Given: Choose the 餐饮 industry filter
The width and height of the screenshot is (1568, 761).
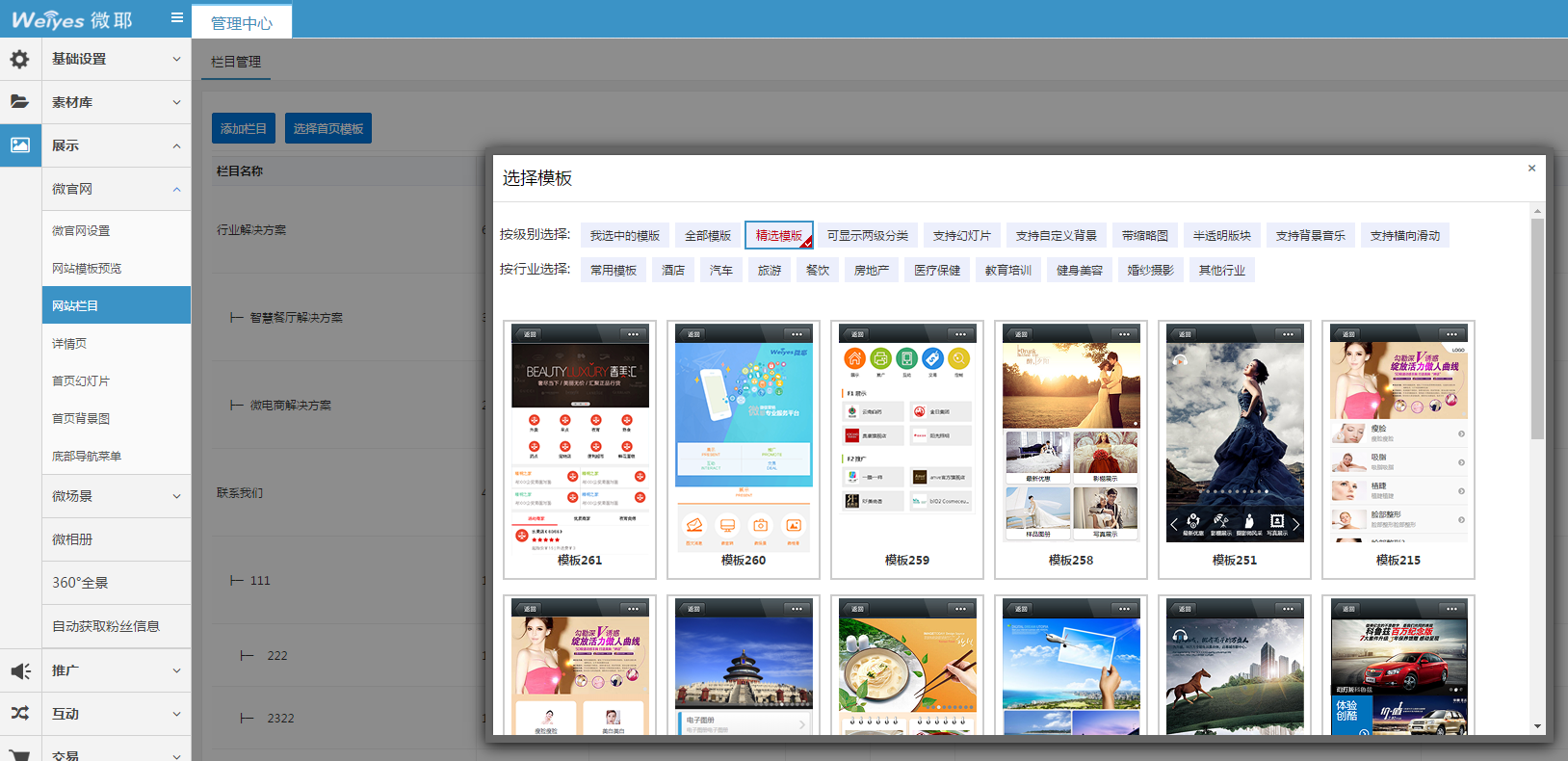Looking at the screenshot, I should click(818, 270).
